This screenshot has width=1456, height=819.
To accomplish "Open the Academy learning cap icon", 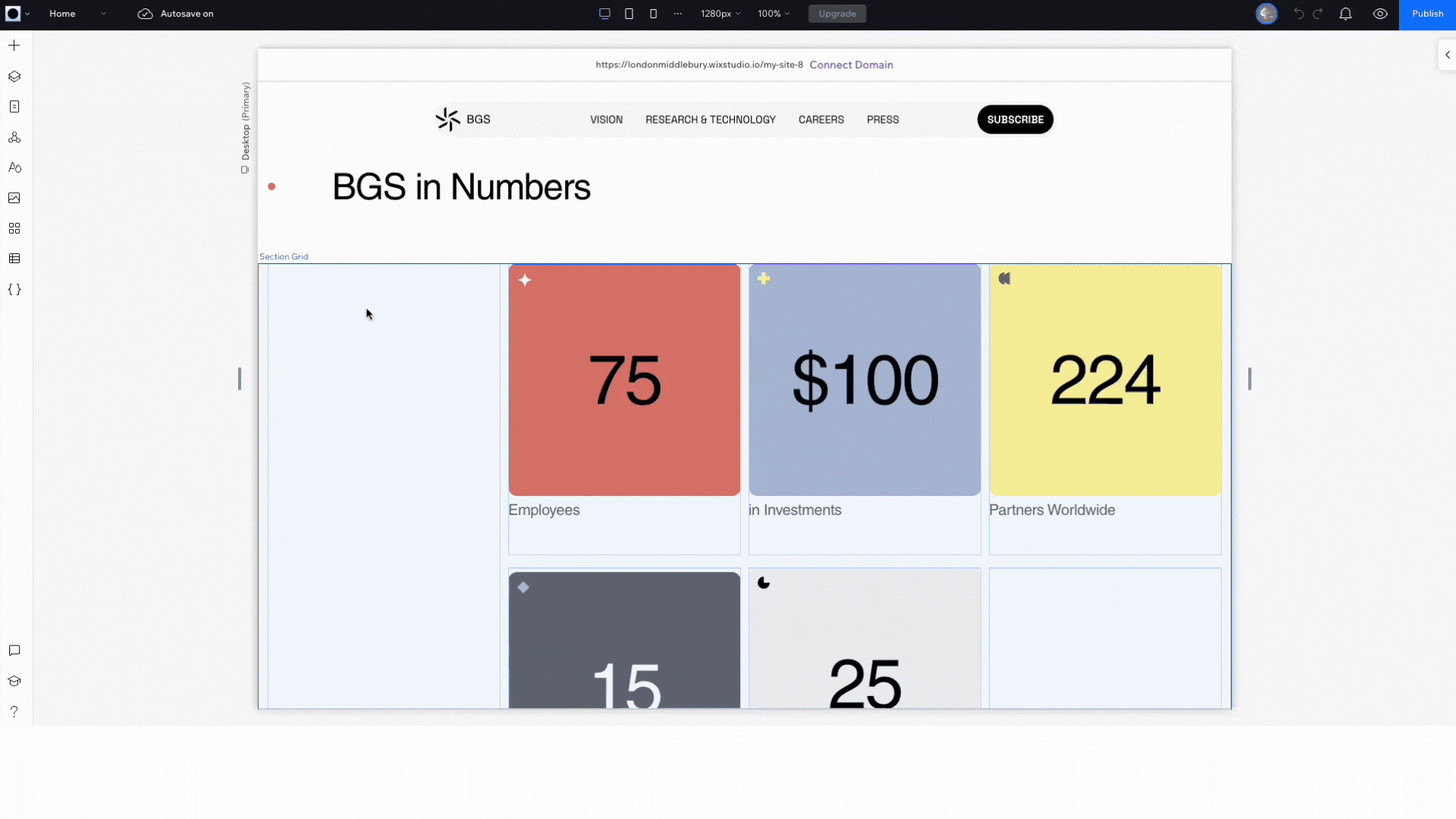I will [14, 681].
